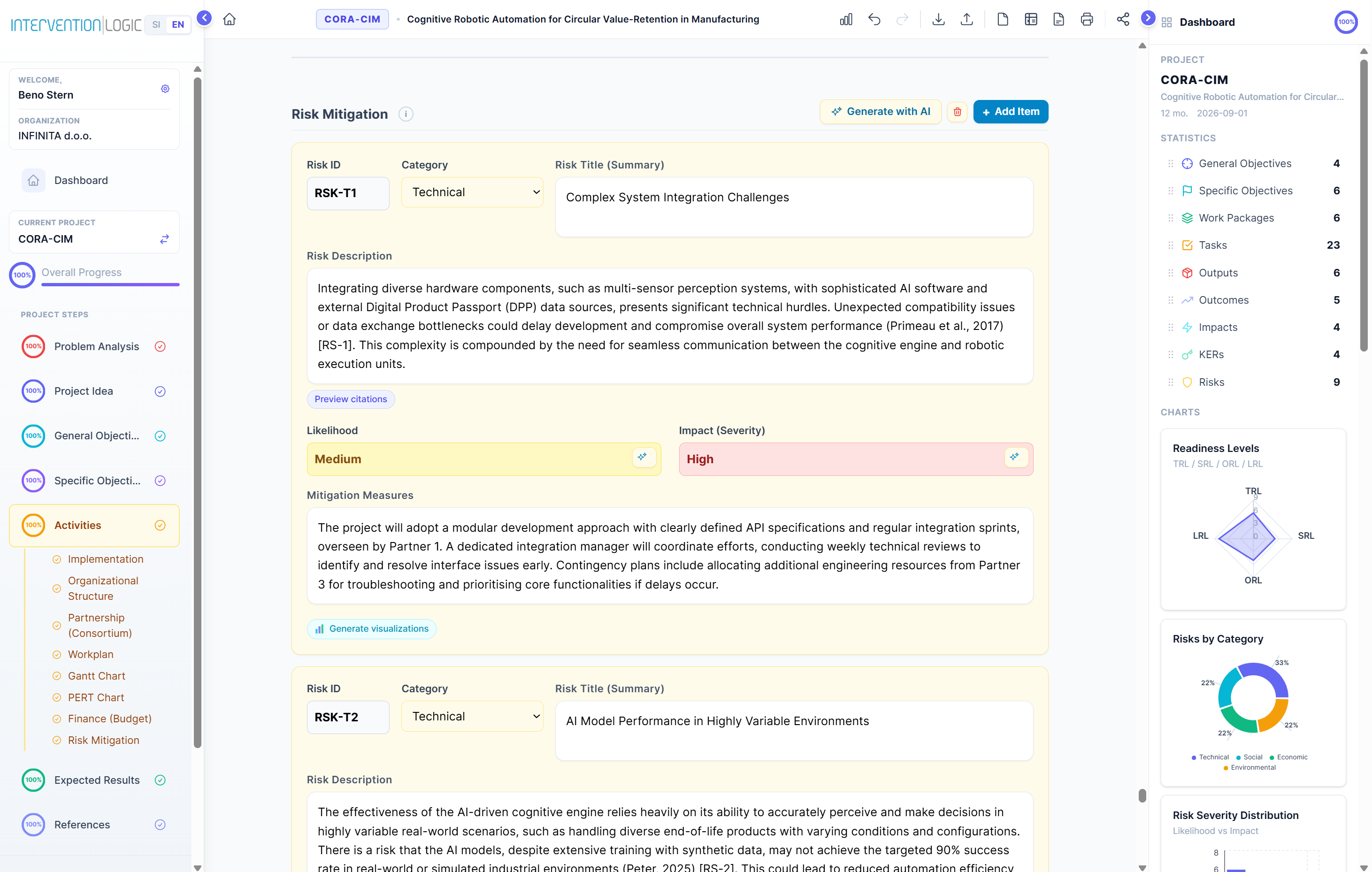Click the drag handle beside Tasks statistic
The image size is (1372, 872).
(x=1171, y=245)
